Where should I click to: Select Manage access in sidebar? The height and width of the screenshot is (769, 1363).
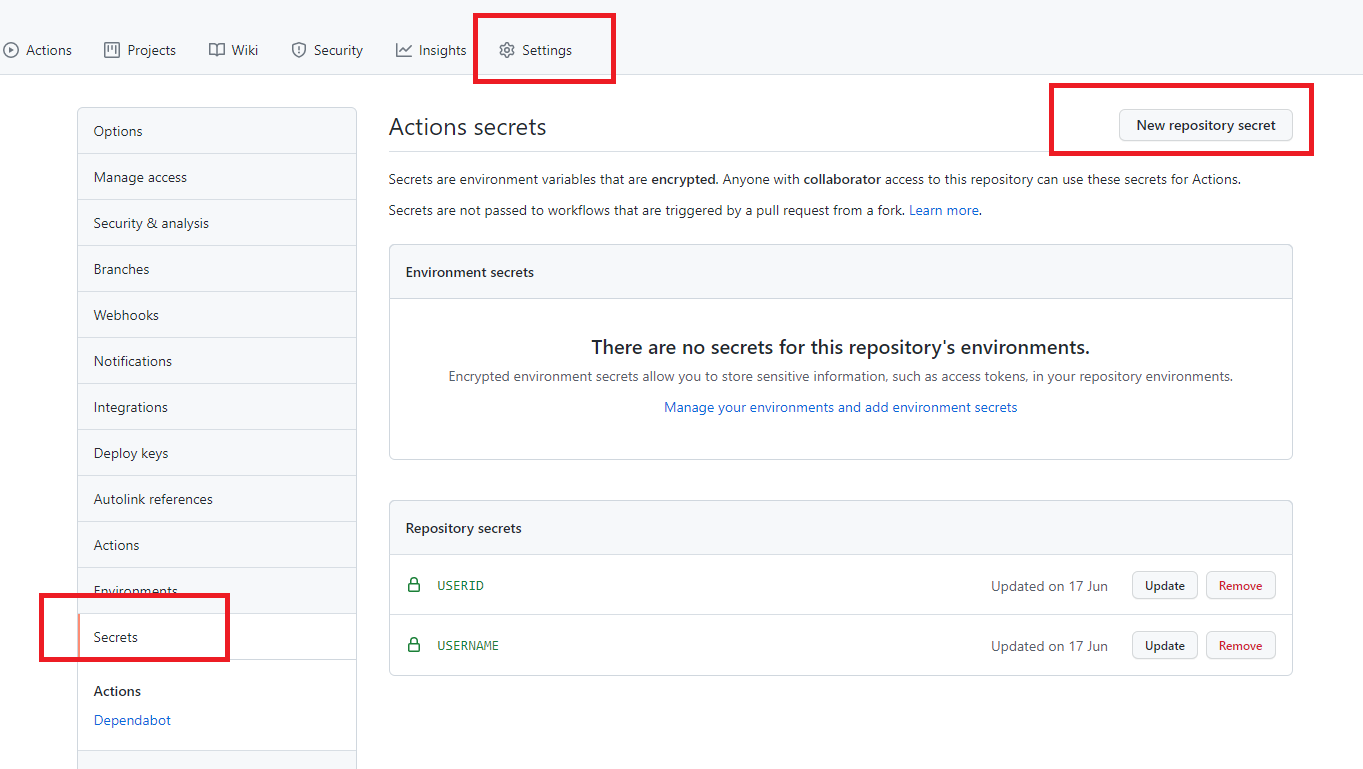(x=217, y=177)
